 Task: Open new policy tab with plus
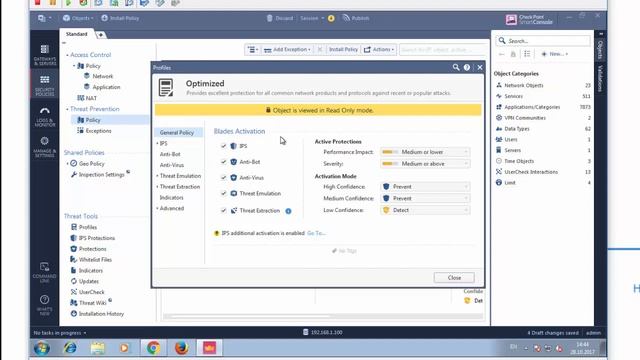coord(100,35)
